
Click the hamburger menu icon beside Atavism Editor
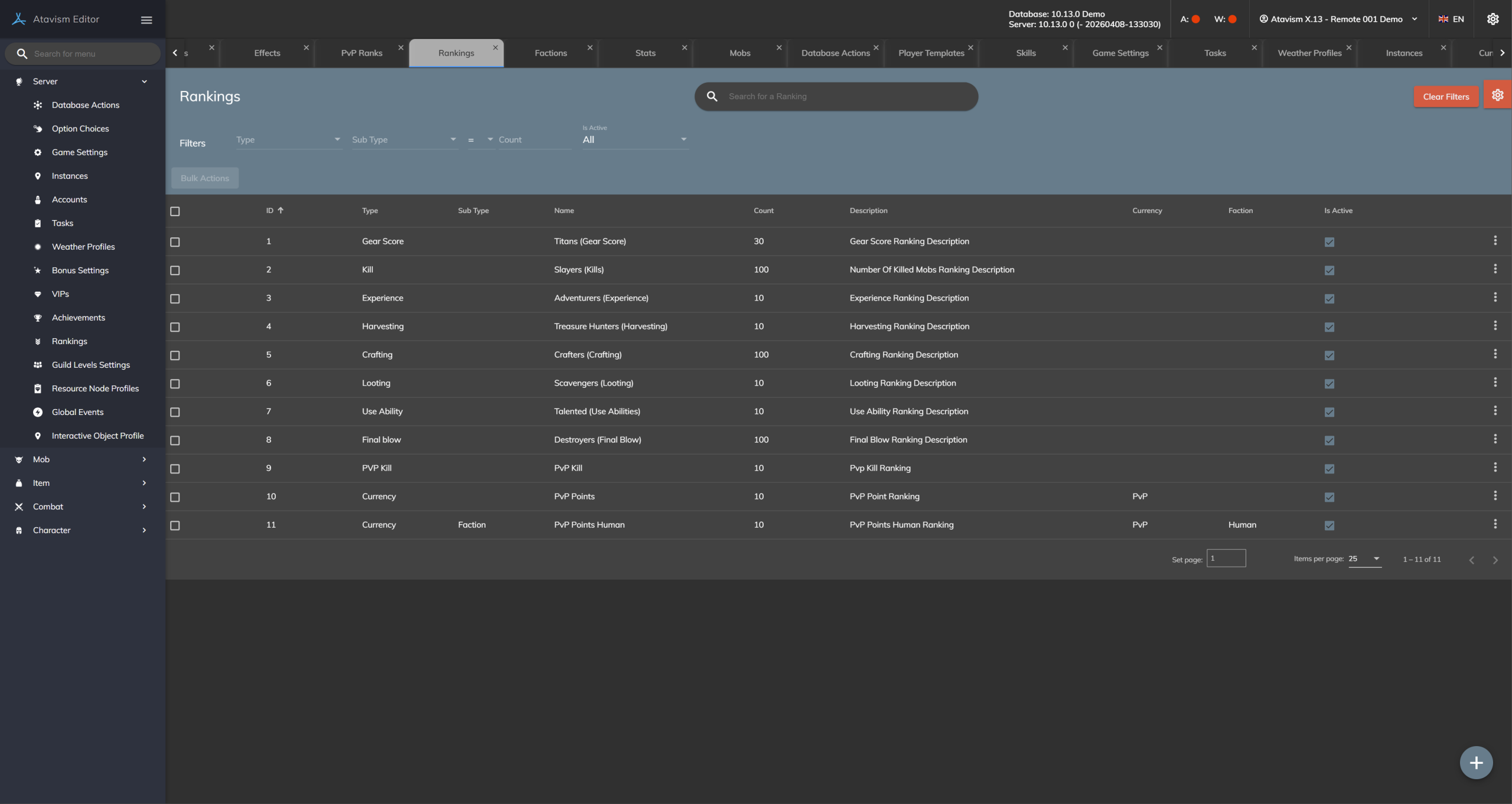pyautogui.click(x=146, y=20)
